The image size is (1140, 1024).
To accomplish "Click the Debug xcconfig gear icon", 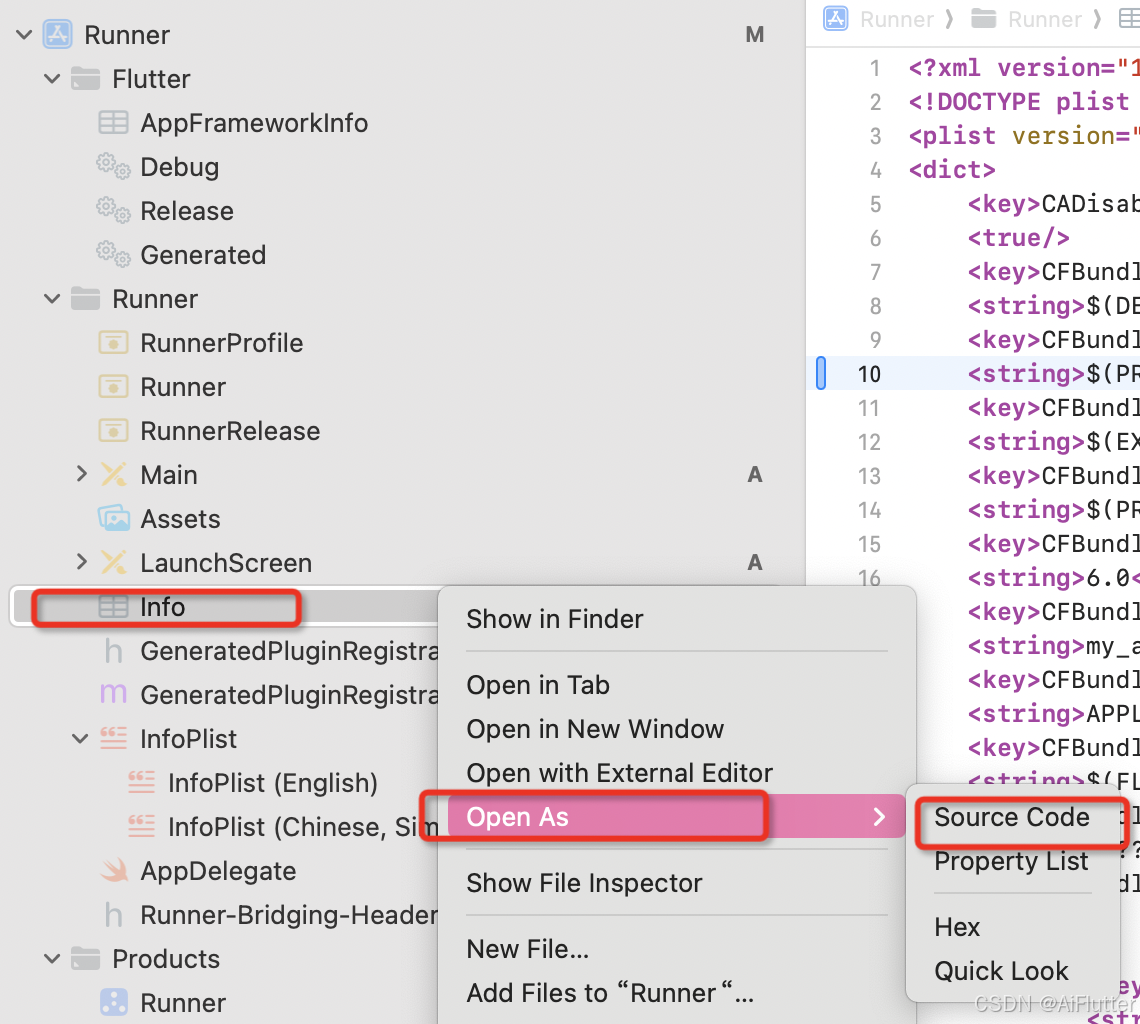I will (113, 167).
